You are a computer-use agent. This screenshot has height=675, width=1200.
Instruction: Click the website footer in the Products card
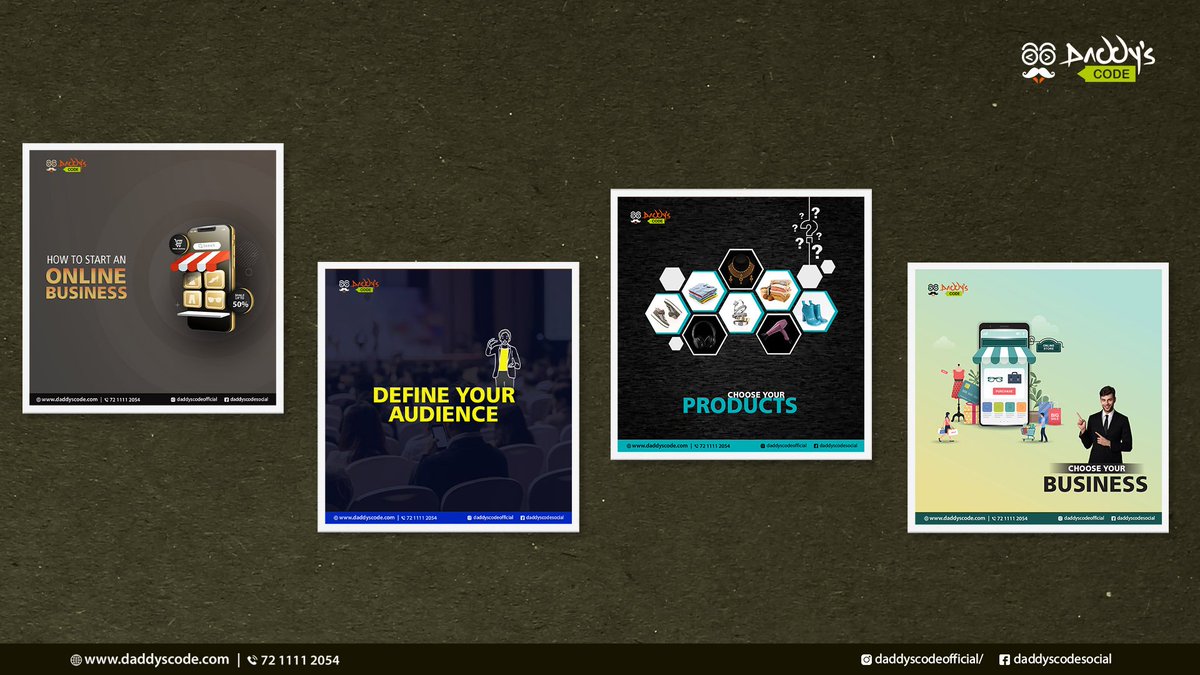click(741, 446)
